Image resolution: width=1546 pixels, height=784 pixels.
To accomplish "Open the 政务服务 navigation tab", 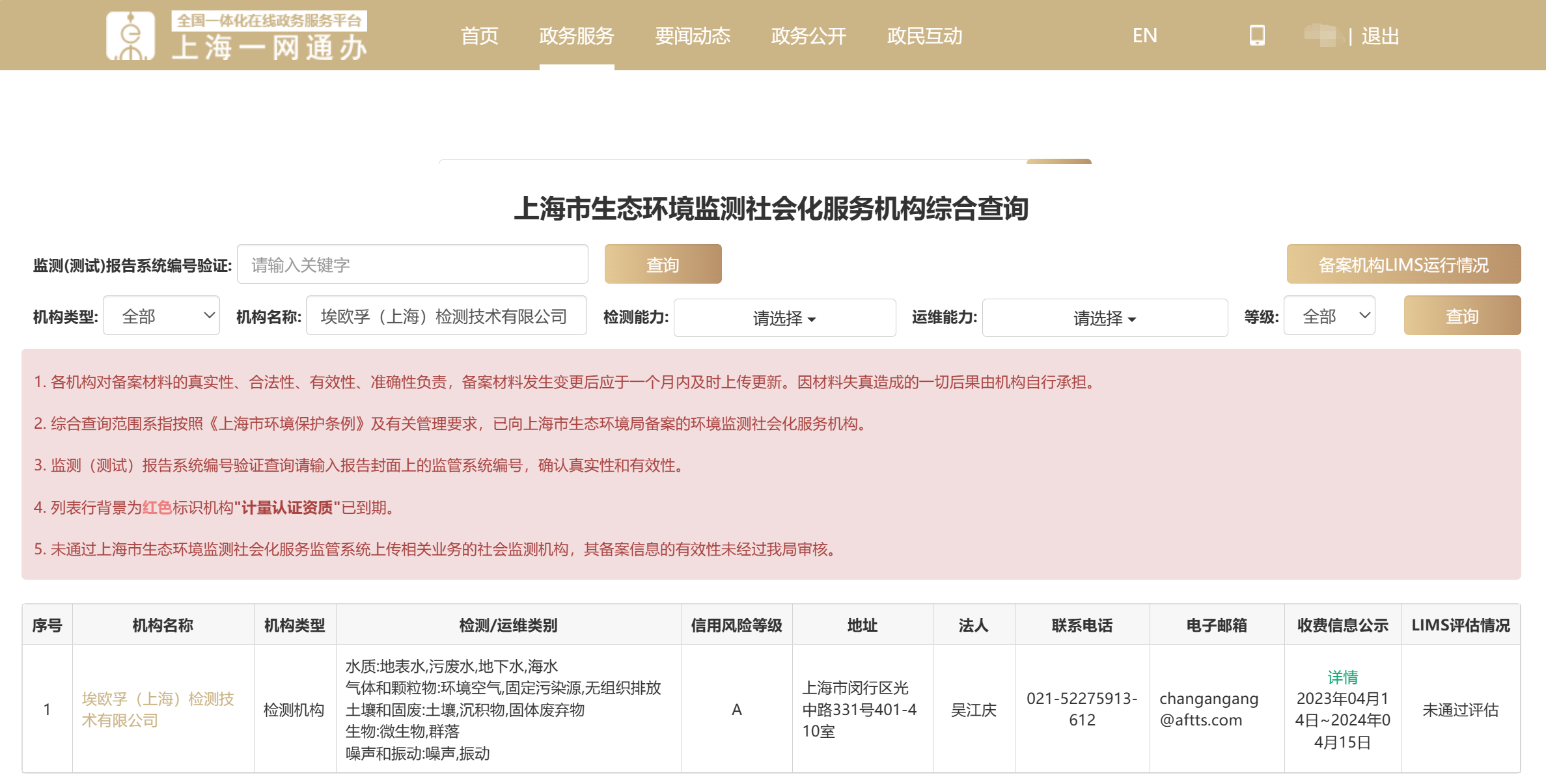I will (576, 36).
